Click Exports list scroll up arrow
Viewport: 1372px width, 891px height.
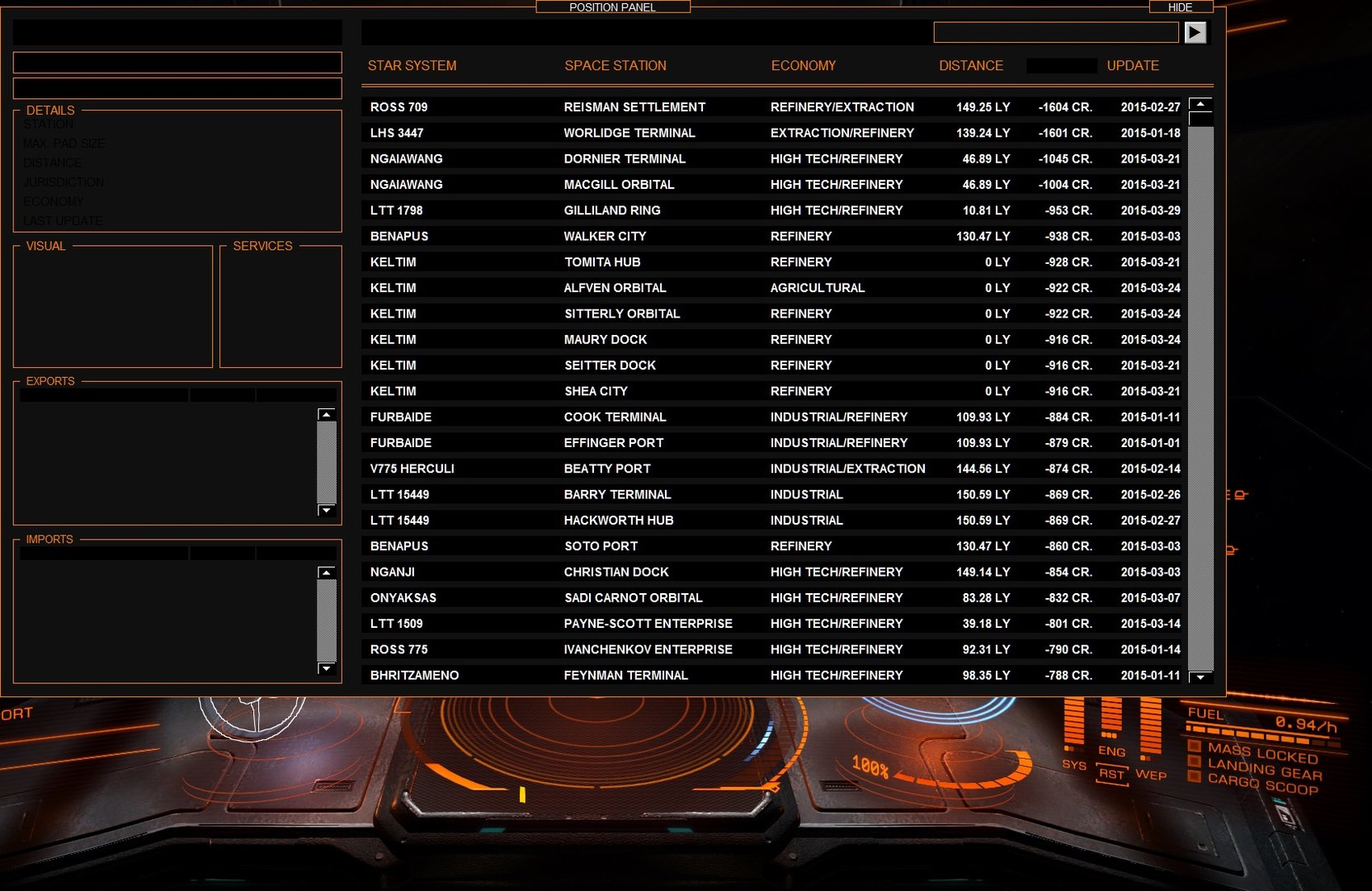click(327, 415)
